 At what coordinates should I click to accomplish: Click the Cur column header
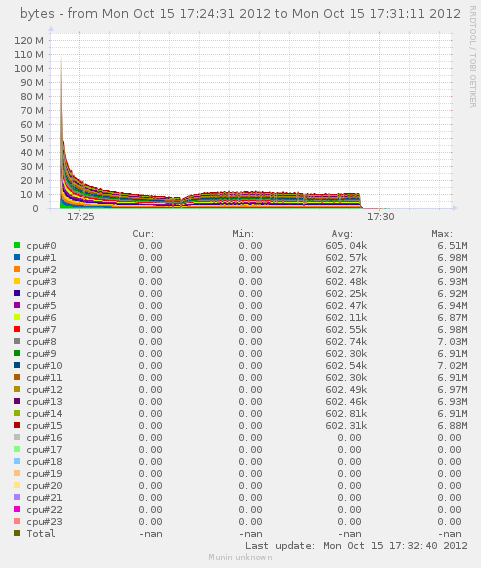(143, 234)
